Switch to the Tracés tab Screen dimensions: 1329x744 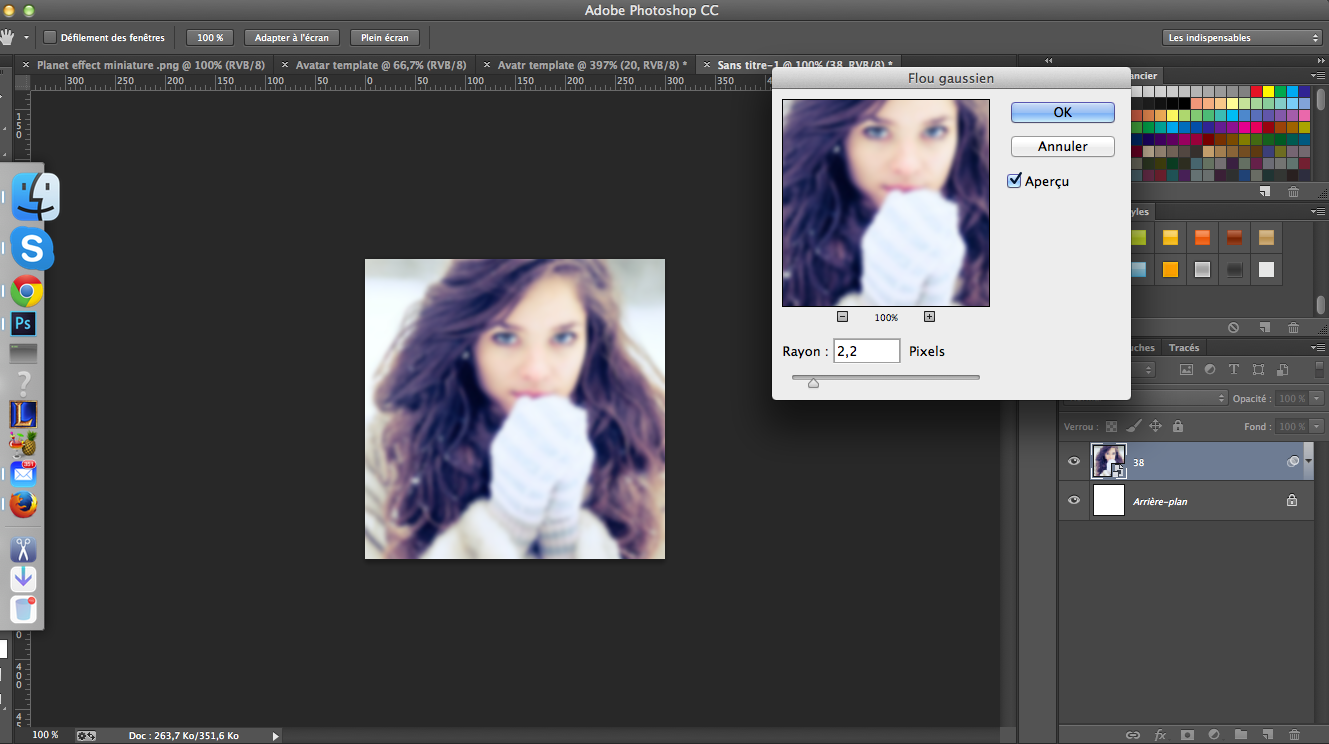click(1184, 348)
